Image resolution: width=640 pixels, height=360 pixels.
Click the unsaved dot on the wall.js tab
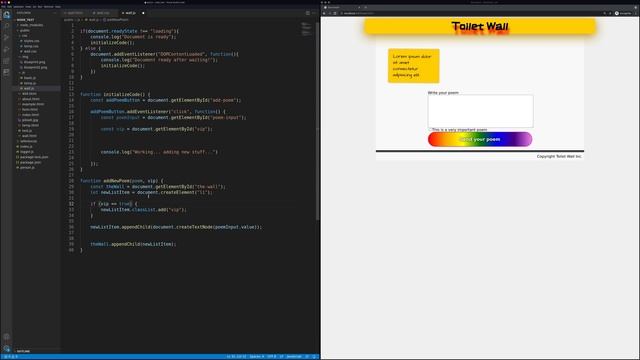(x=143, y=13)
